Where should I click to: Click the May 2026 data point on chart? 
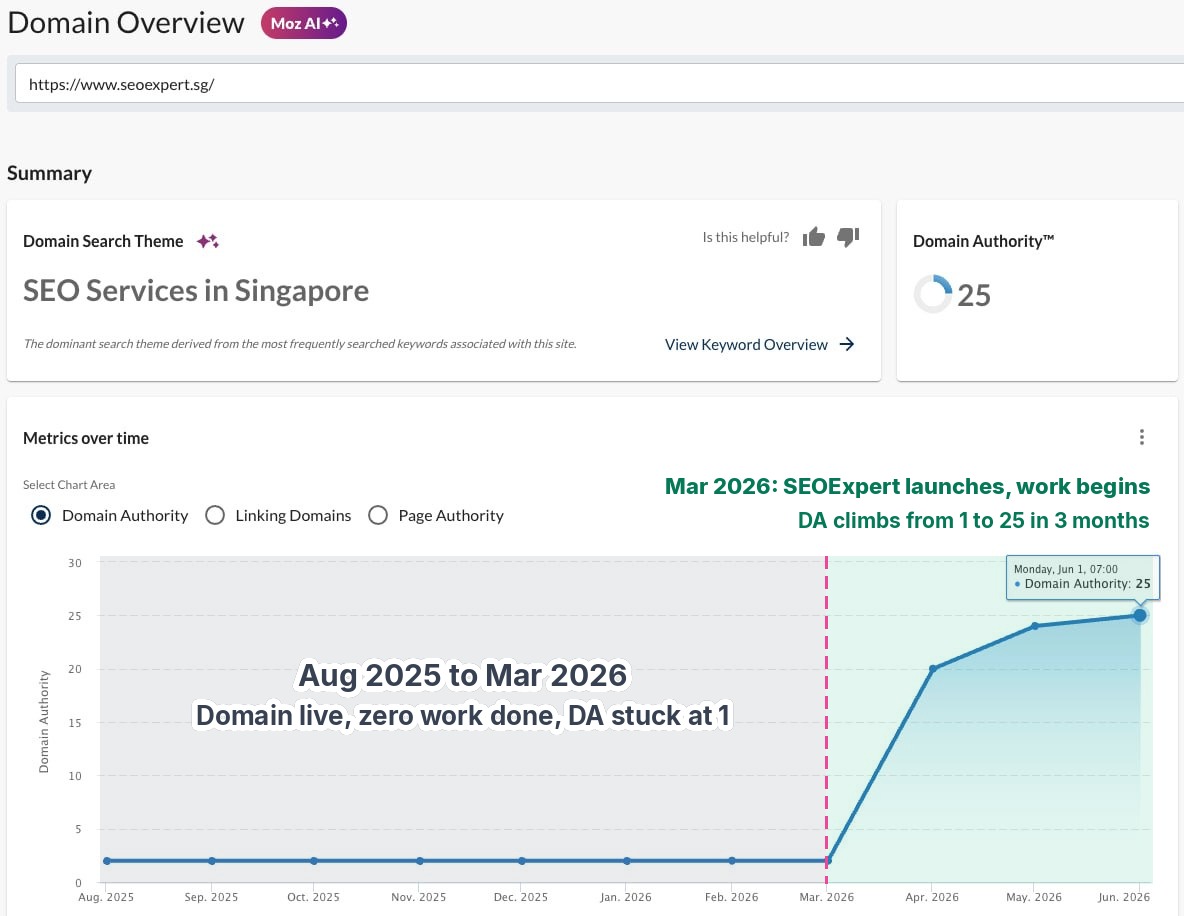1034,626
